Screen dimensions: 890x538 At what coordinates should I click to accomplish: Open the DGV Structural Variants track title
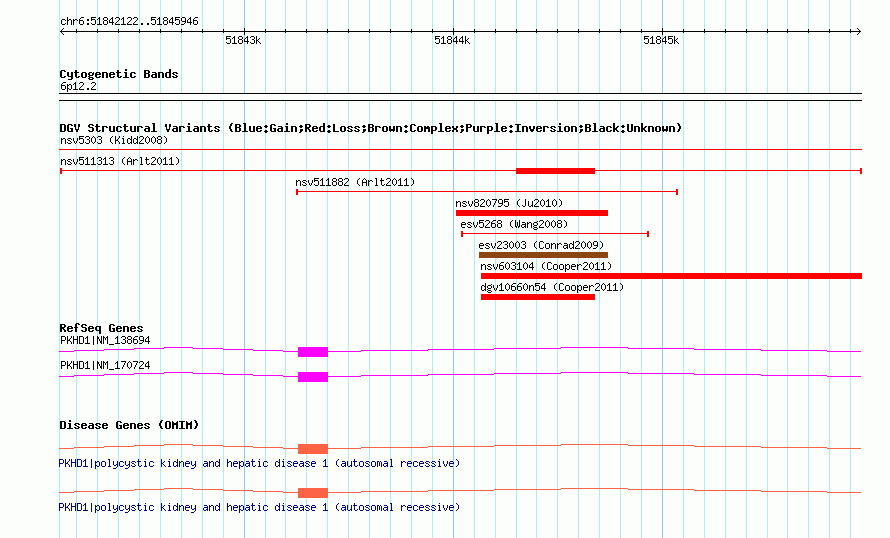tap(371, 128)
